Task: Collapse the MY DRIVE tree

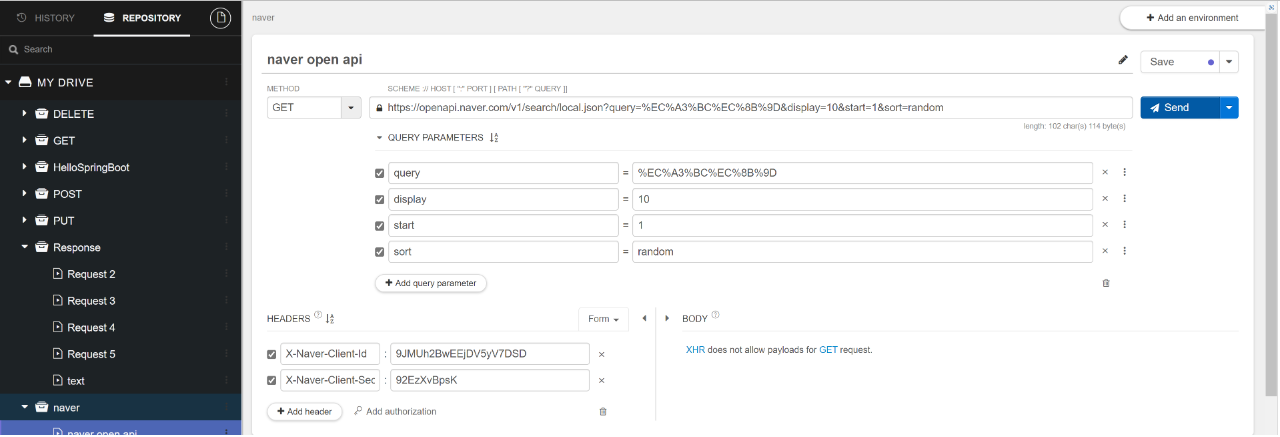Action: coord(9,83)
